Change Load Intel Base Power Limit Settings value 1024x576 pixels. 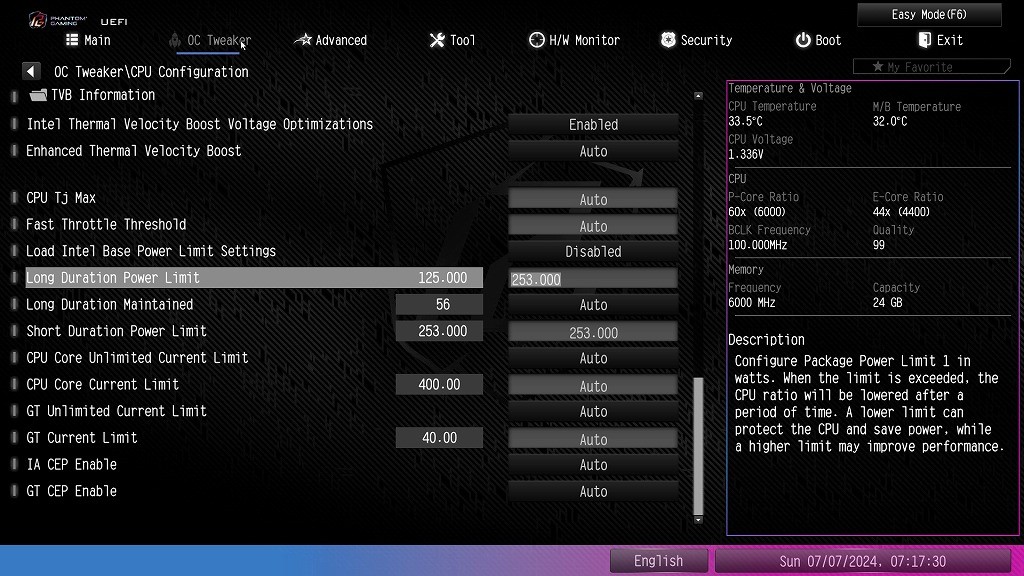[x=593, y=251]
